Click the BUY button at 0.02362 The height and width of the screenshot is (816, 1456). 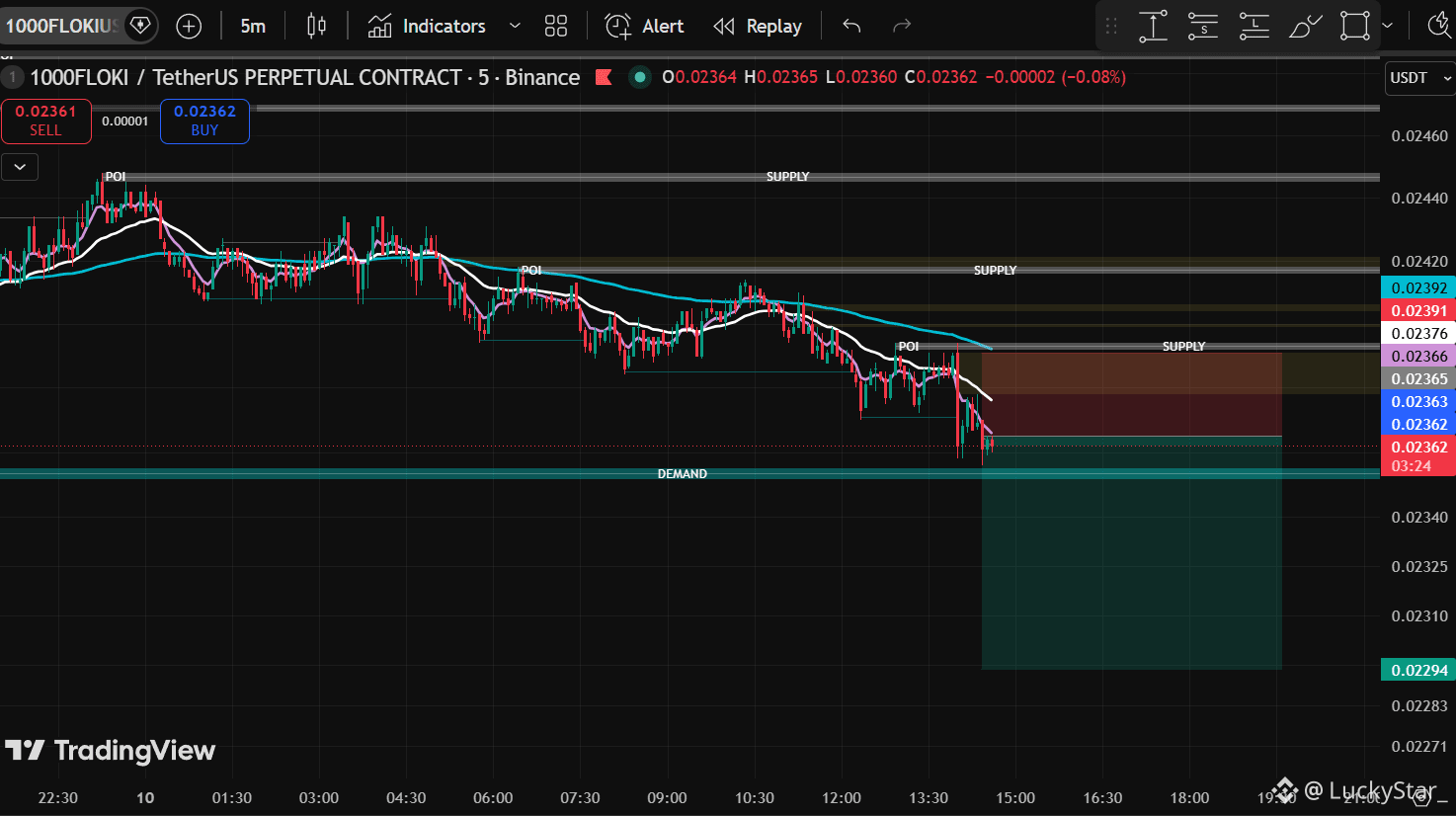click(x=204, y=122)
